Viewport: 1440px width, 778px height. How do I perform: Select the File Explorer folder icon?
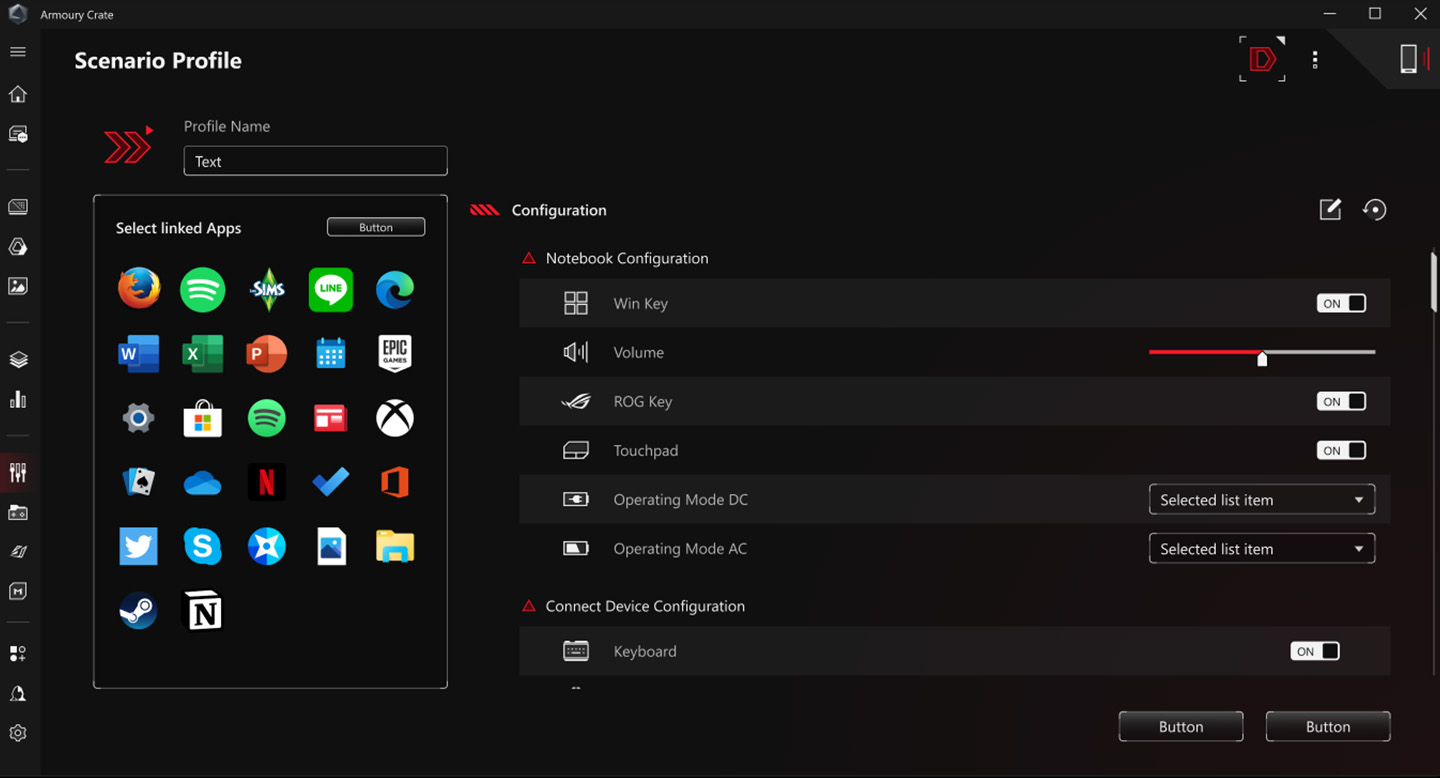(395, 546)
